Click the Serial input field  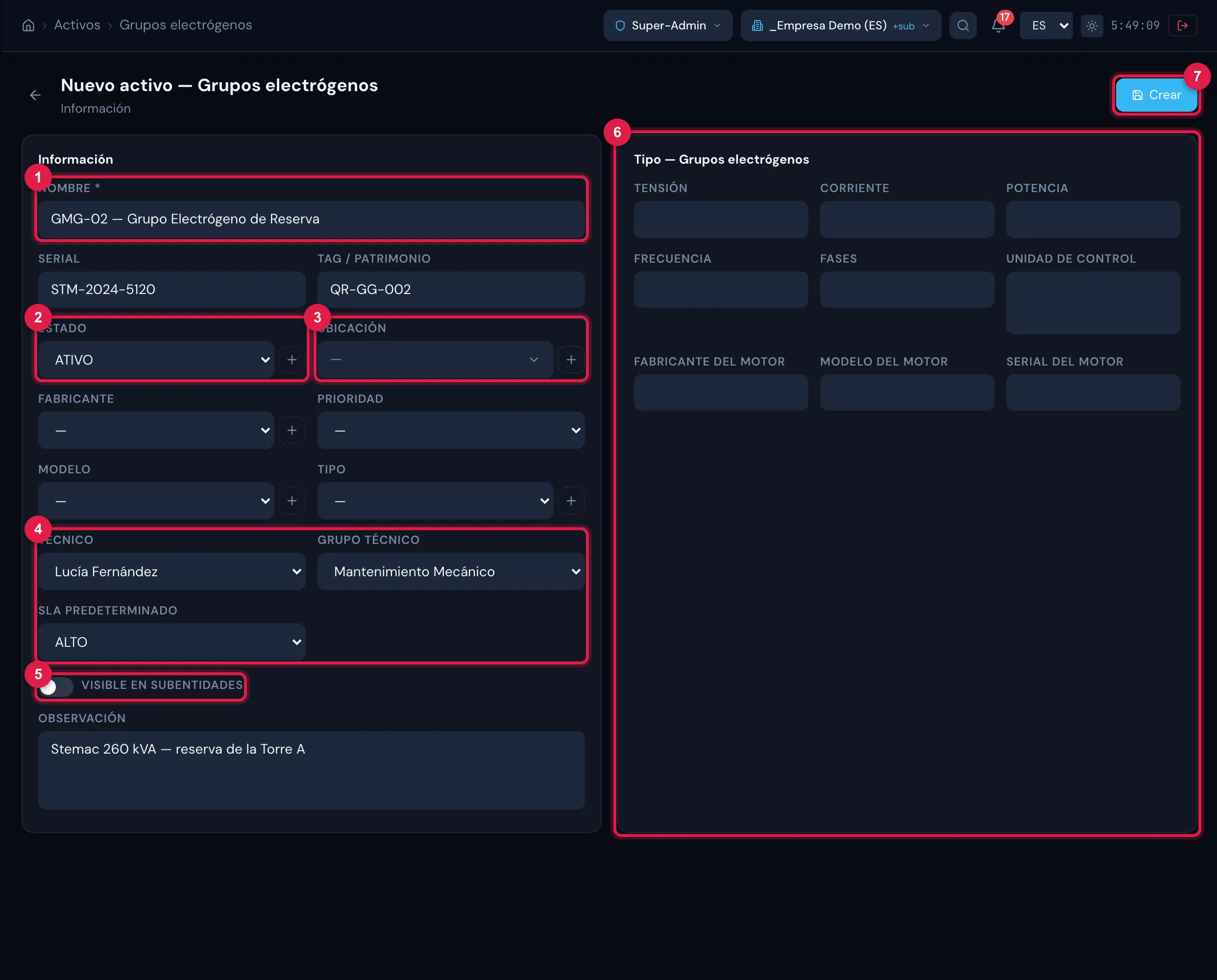click(171, 289)
